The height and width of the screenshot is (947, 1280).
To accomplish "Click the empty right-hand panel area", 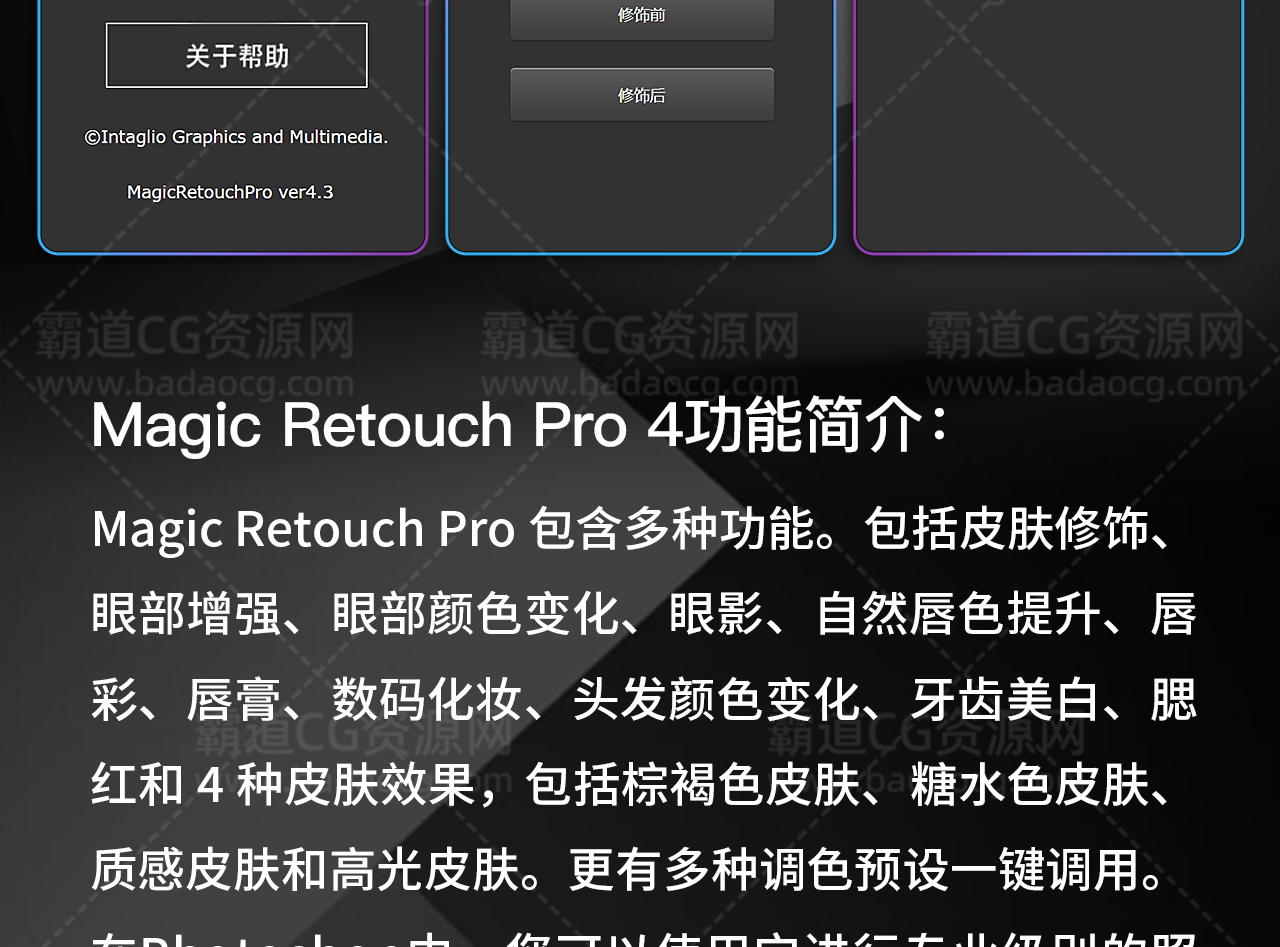I will (1048, 120).
